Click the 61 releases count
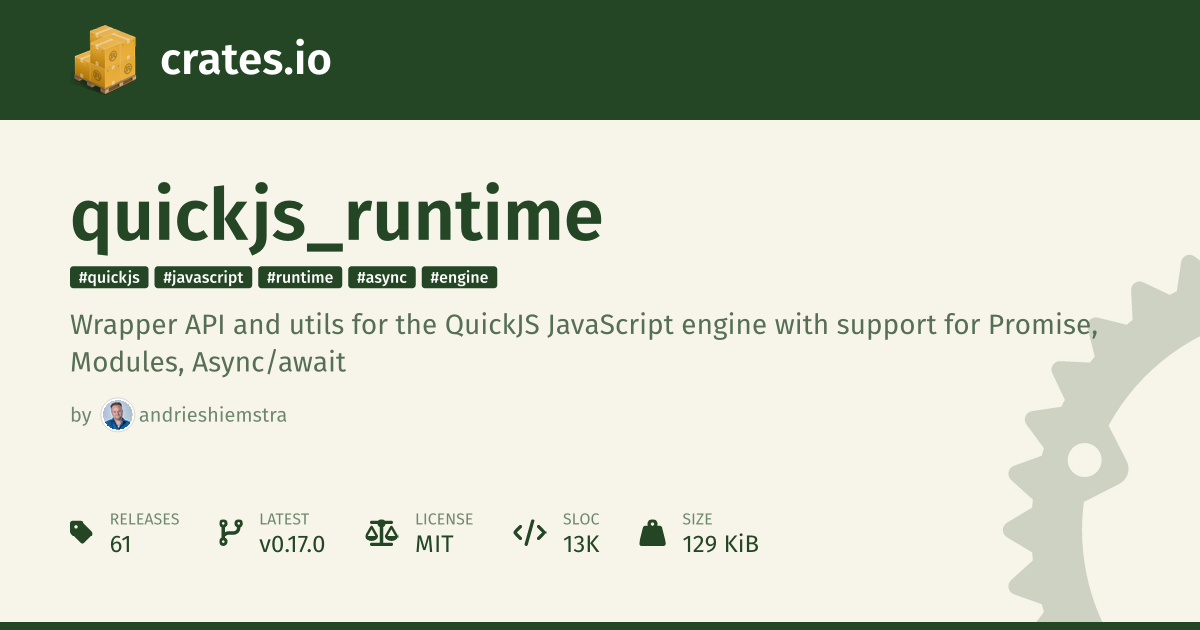 point(121,544)
